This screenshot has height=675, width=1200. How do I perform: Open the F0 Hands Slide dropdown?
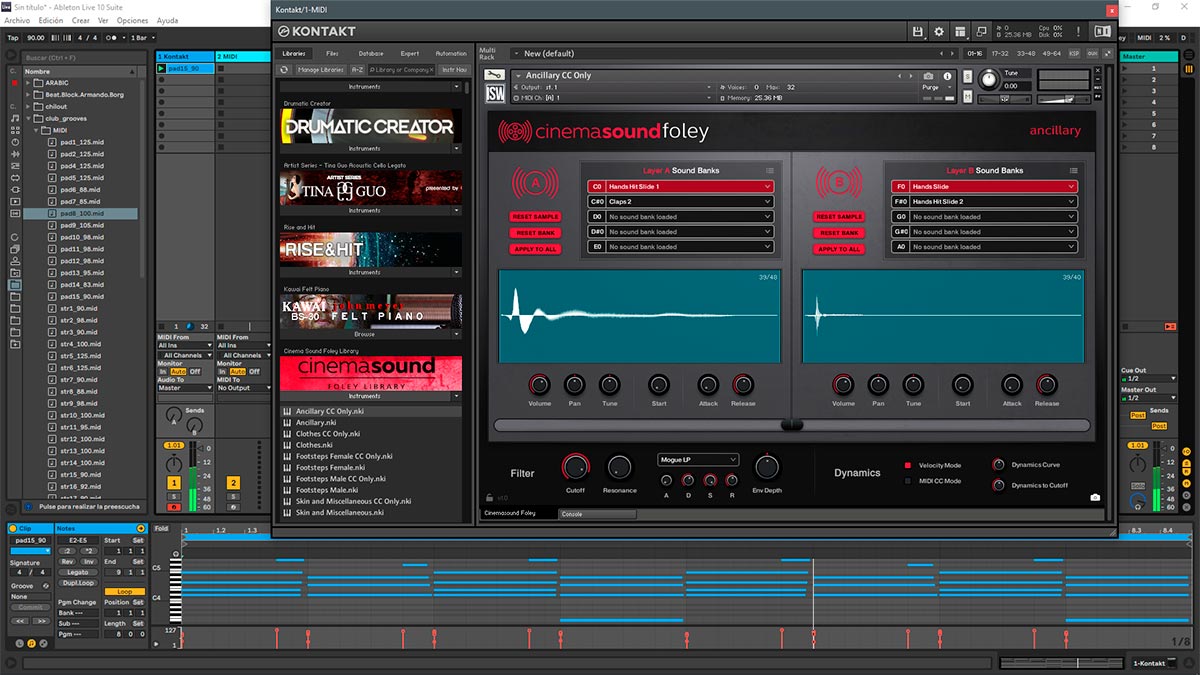(x=984, y=186)
